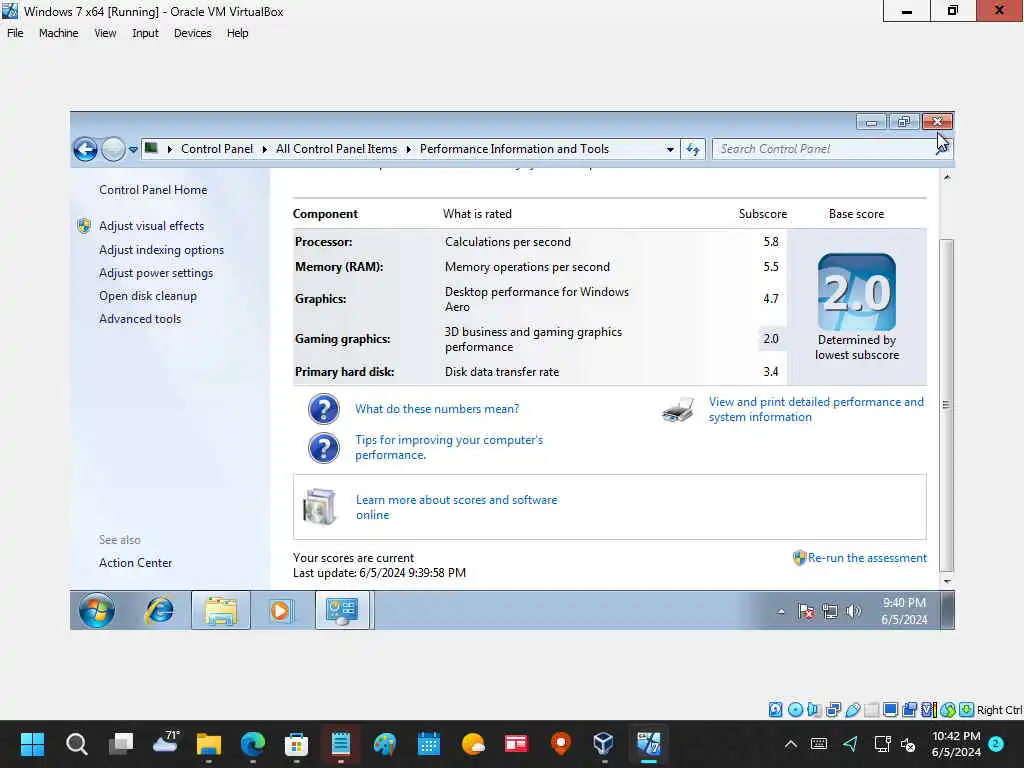Click Show desktop strip in guest taskbar

click(948, 611)
